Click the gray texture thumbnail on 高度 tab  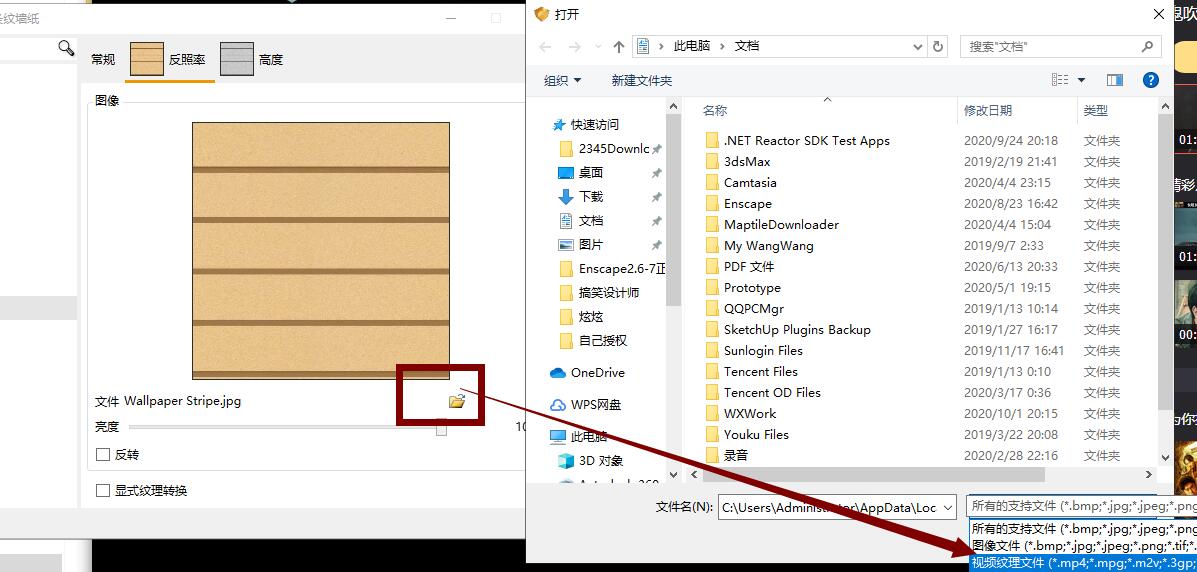point(237,59)
